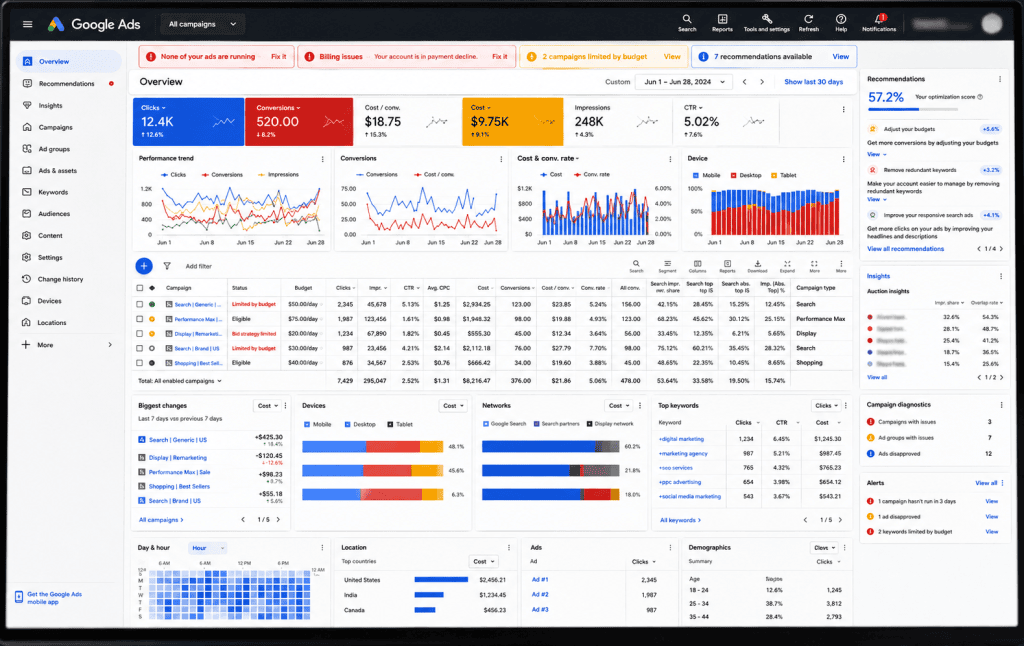Screen dimensions: 1024x646
Task: Click the Download icon in table toolbar
Action: [x=757, y=266]
